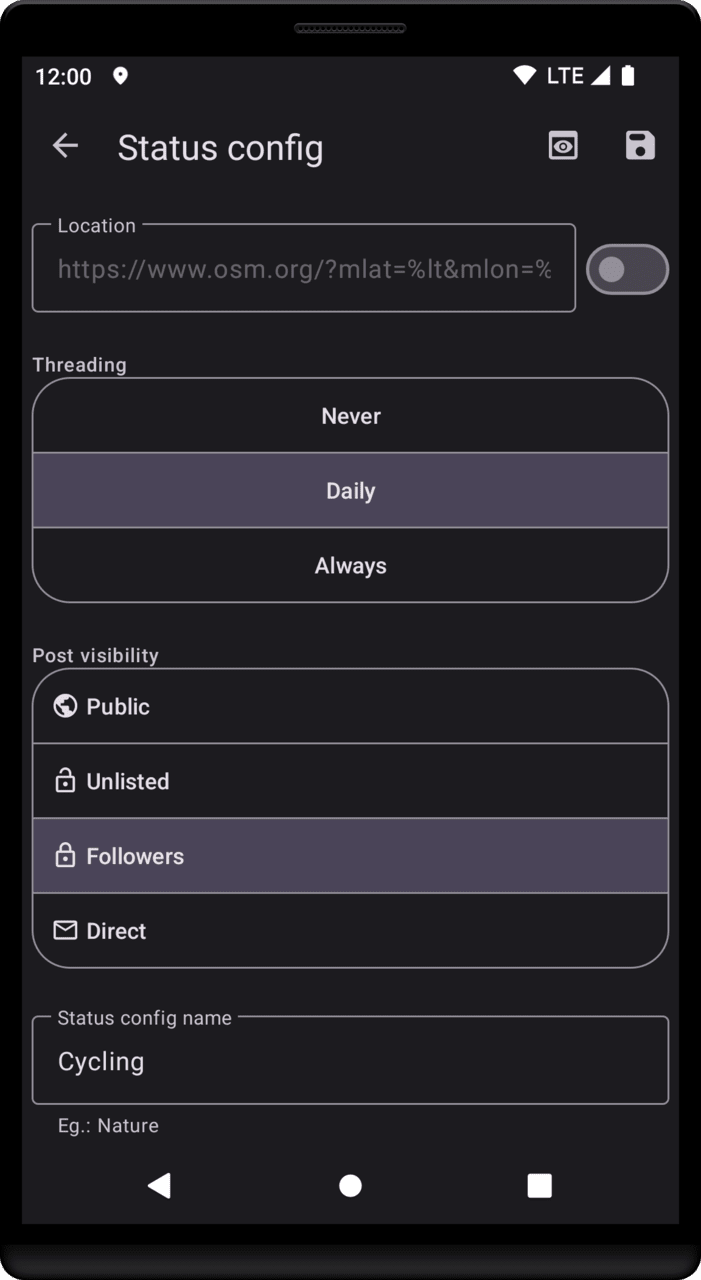Click the globe icon beside Public

[65, 706]
